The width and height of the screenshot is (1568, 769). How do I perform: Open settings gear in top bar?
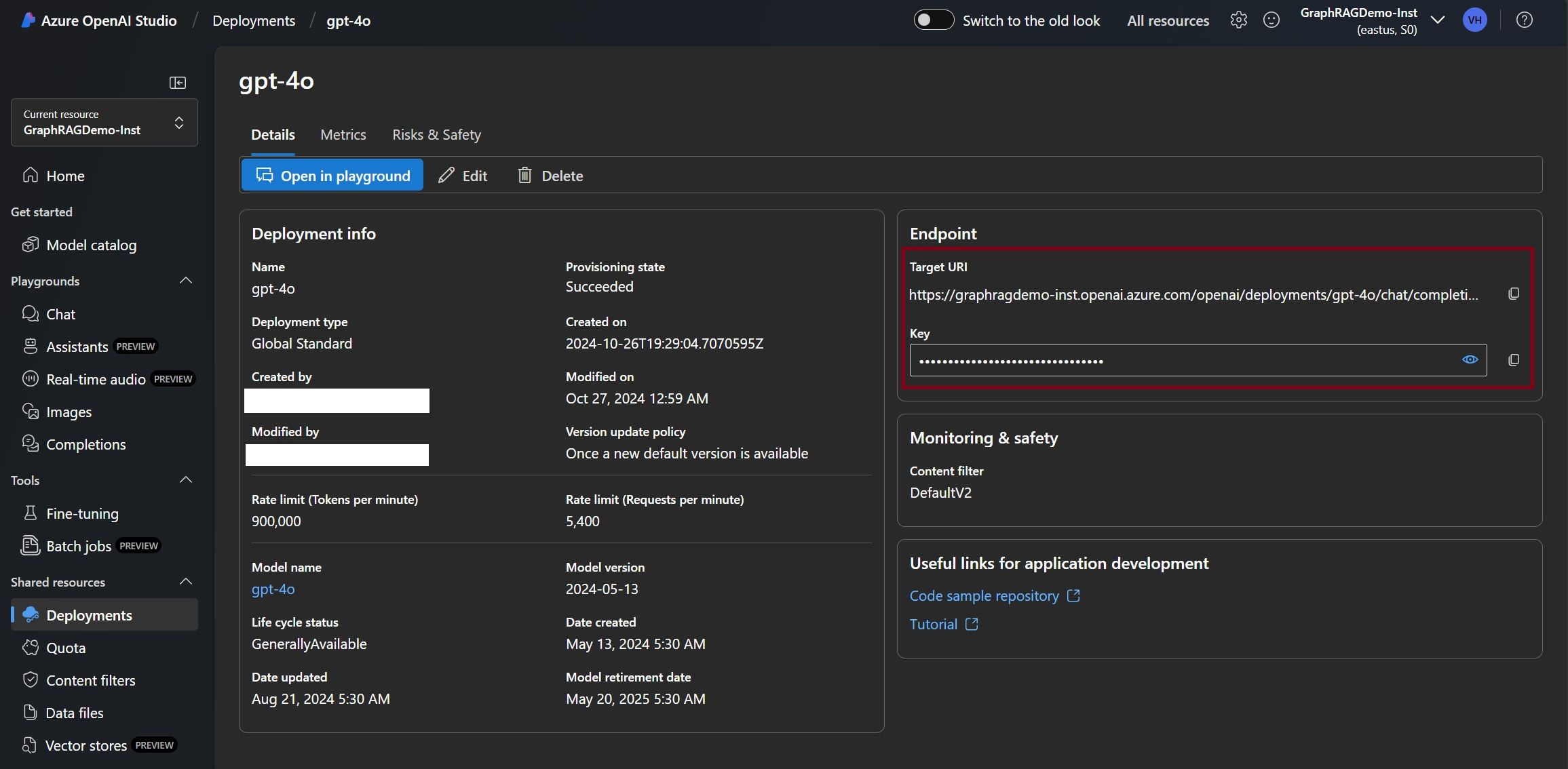click(1238, 20)
